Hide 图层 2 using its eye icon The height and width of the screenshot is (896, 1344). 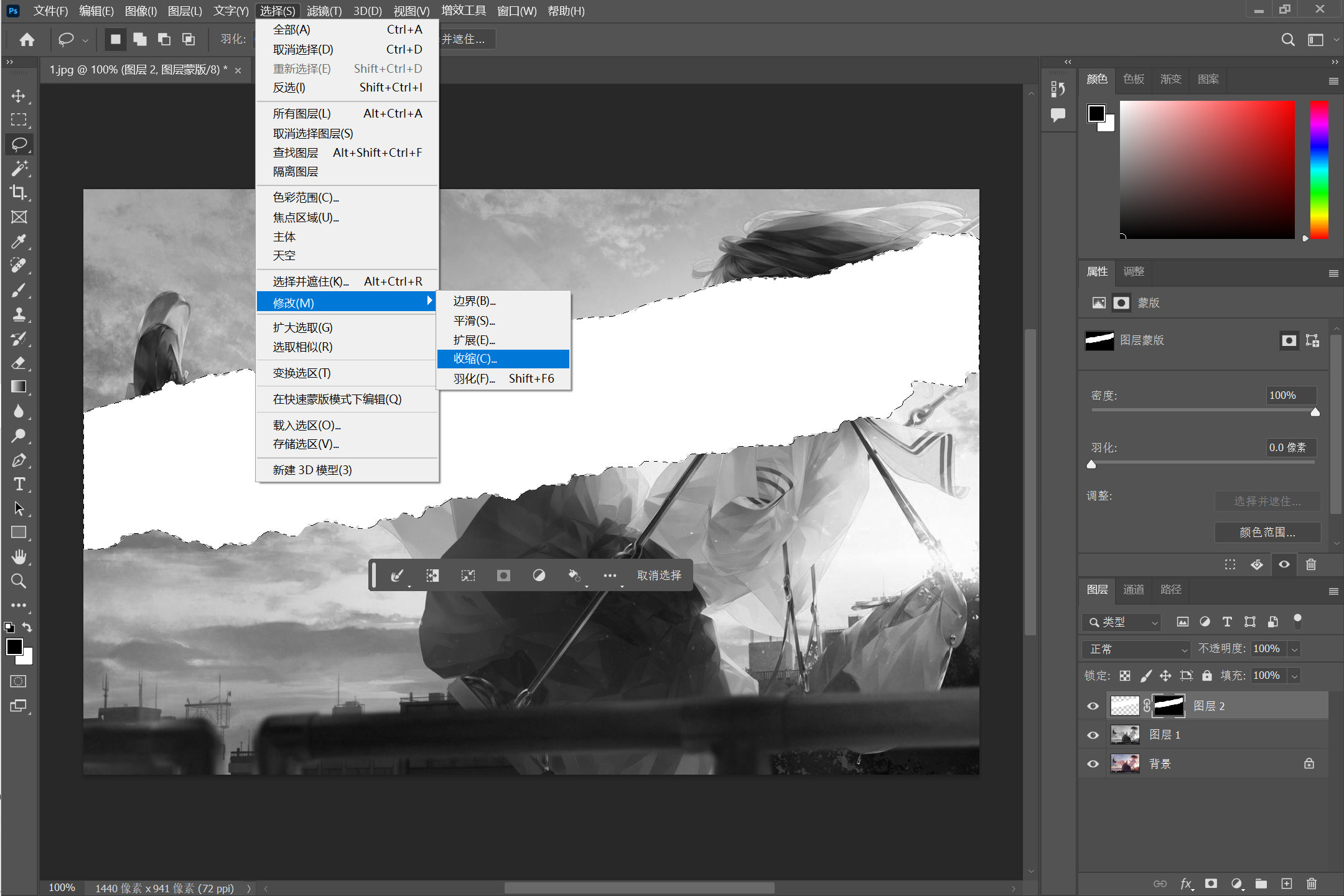[x=1093, y=706]
